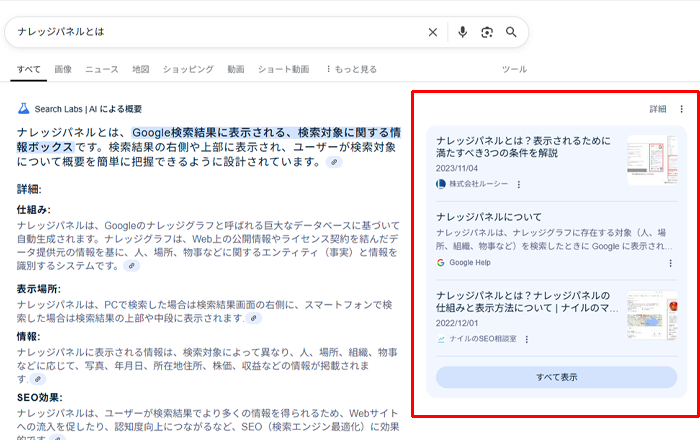The image size is (700, 440).
Task: Switch to the ニュース tab
Action: click(x=101, y=69)
